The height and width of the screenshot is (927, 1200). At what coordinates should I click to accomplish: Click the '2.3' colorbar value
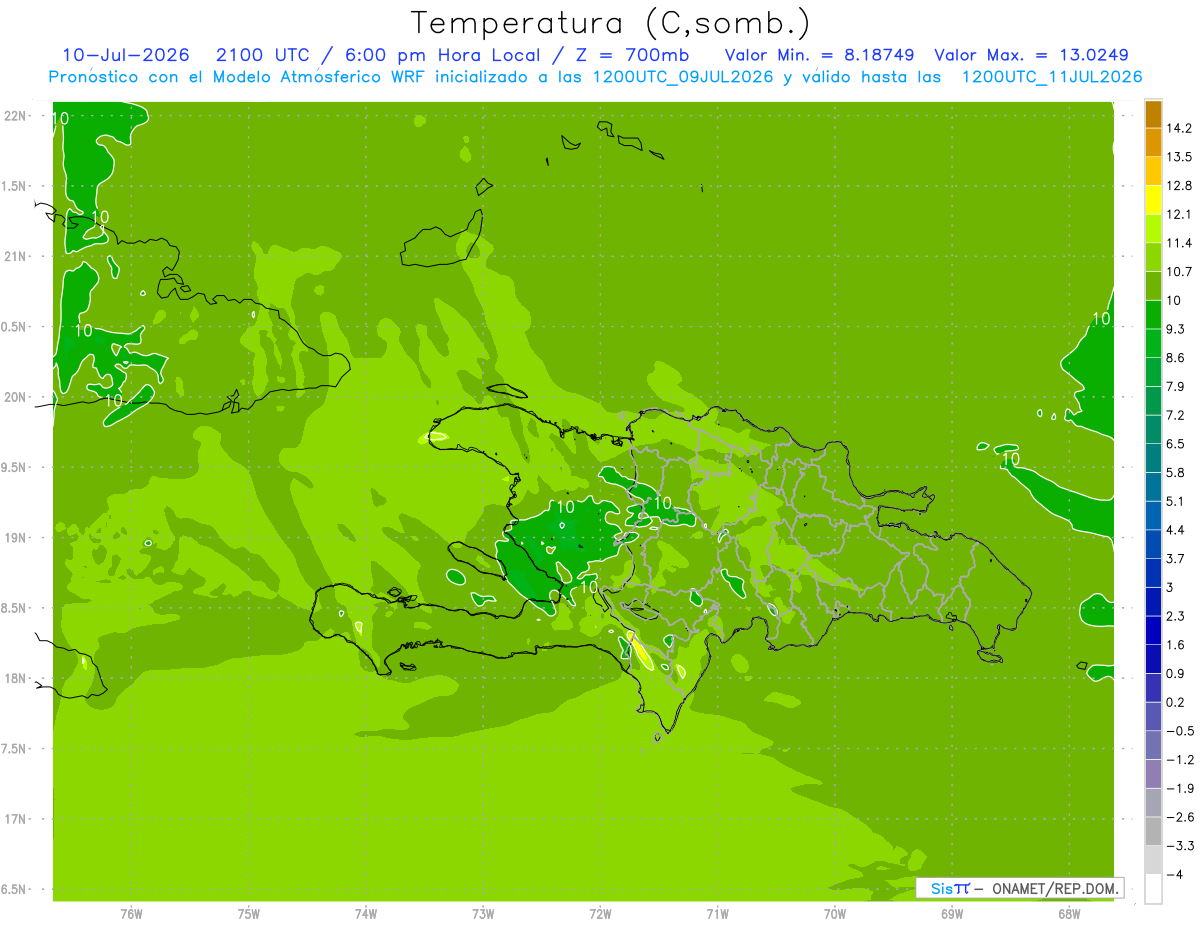pyautogui.click(x=1175, y=615)
